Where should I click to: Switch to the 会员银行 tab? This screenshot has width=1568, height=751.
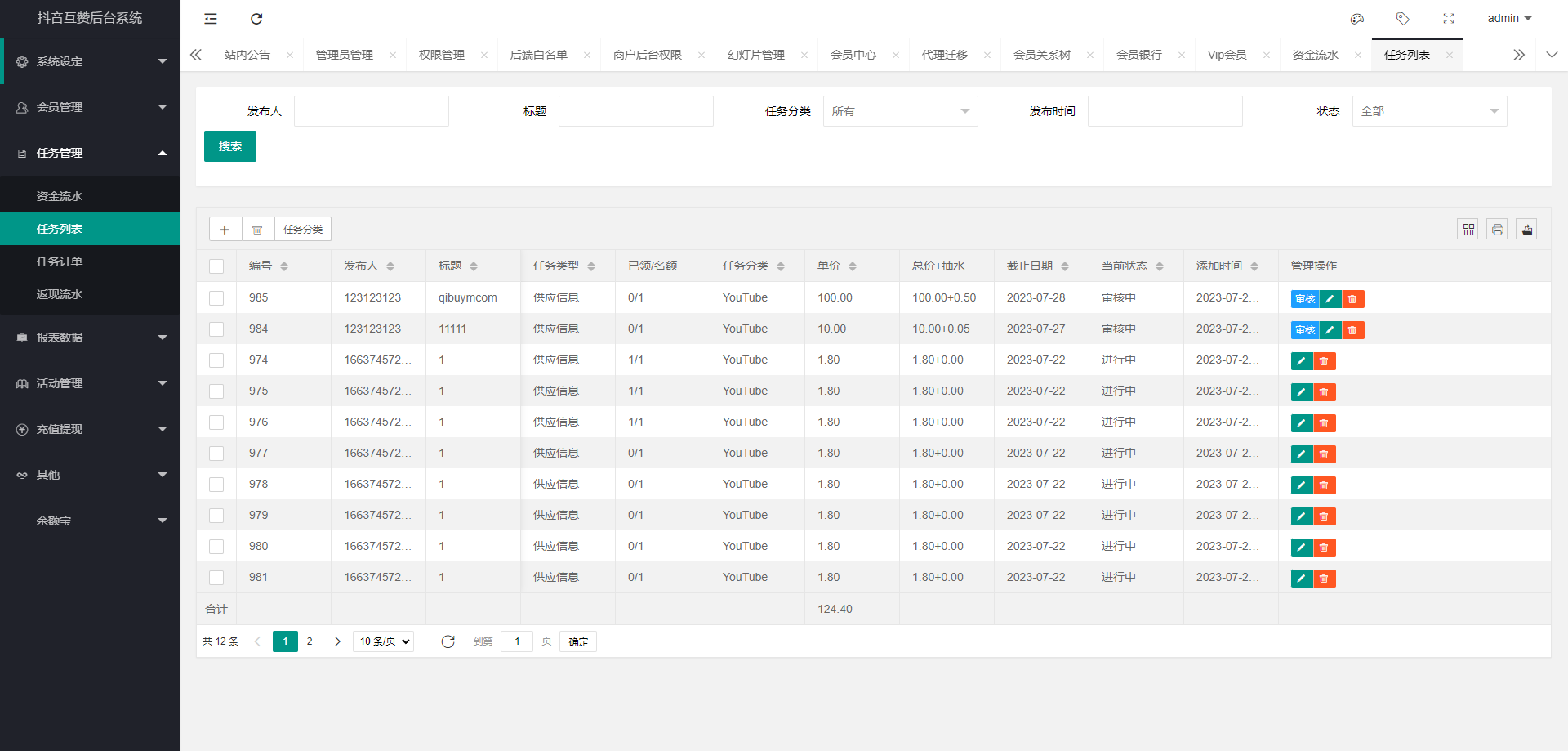pyautogui.click(x=1138, y=55)
